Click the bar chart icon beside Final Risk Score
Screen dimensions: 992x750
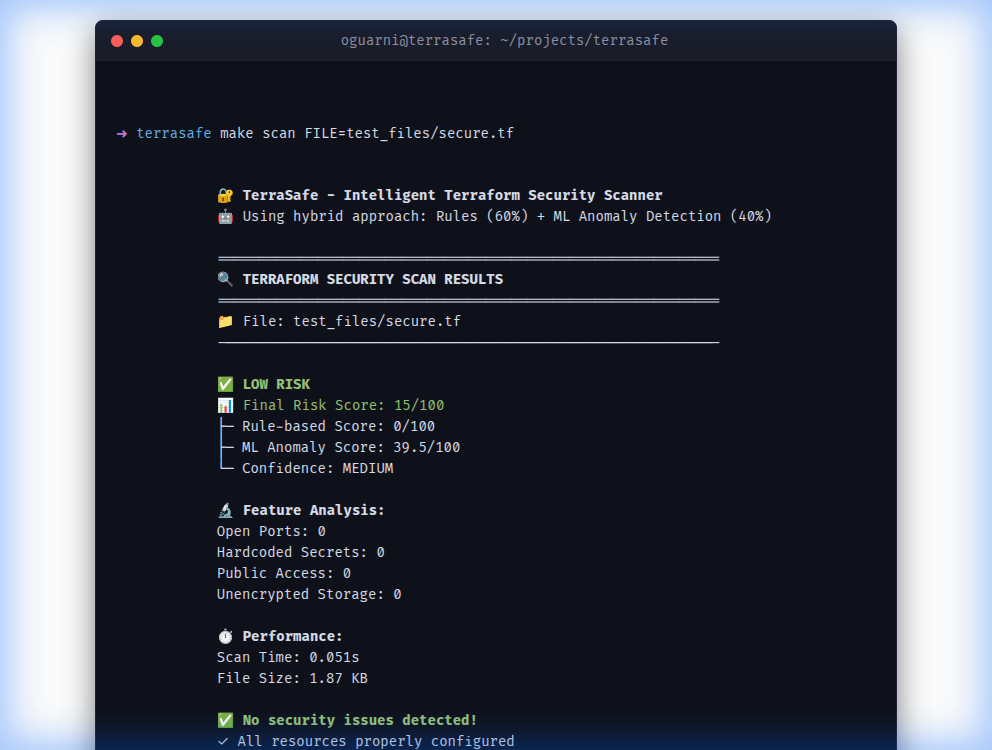224,405
